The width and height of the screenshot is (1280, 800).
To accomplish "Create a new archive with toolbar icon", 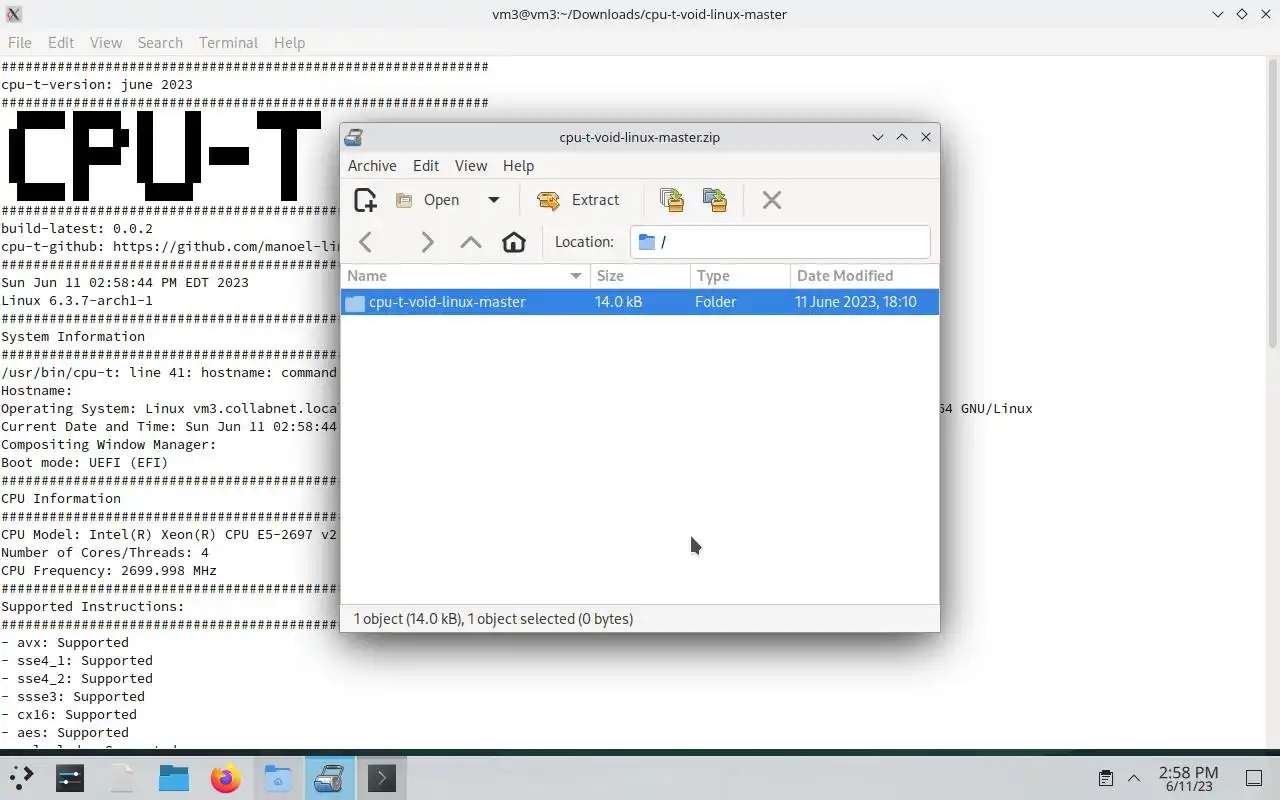I will [366, 200].
